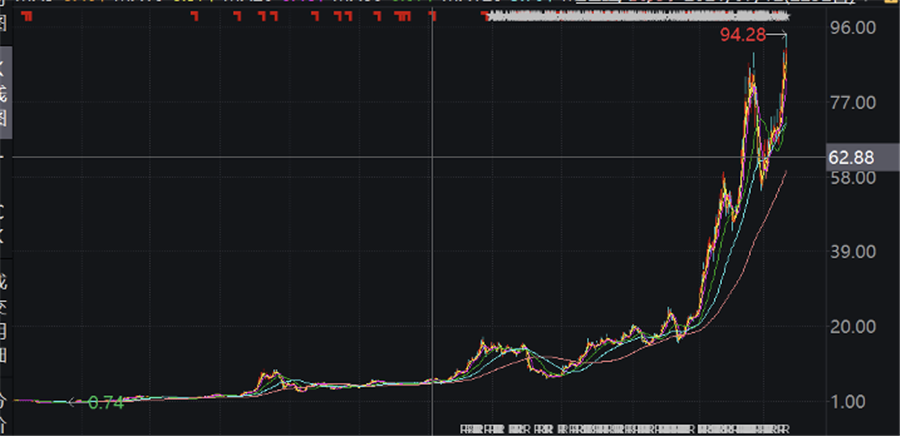Click the red marker atop the crosshair line

[430, 17]
